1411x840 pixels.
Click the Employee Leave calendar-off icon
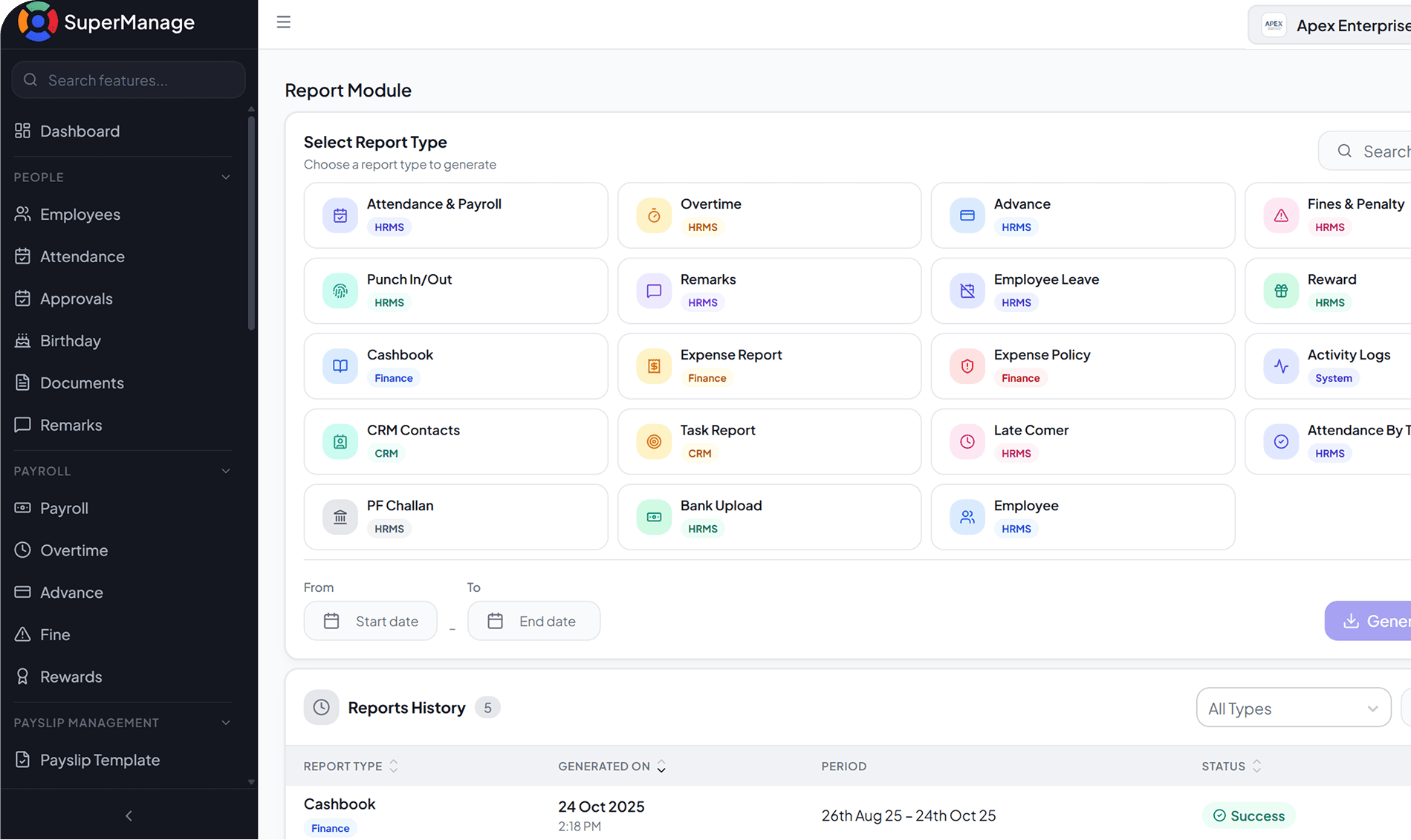pyautogui.click(x=967, y=291)
